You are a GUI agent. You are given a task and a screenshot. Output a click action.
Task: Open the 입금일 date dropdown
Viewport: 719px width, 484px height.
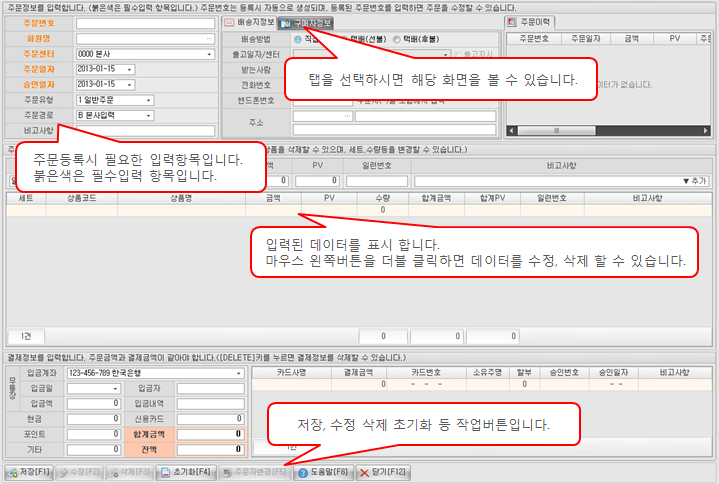click(x=116, y=389)
